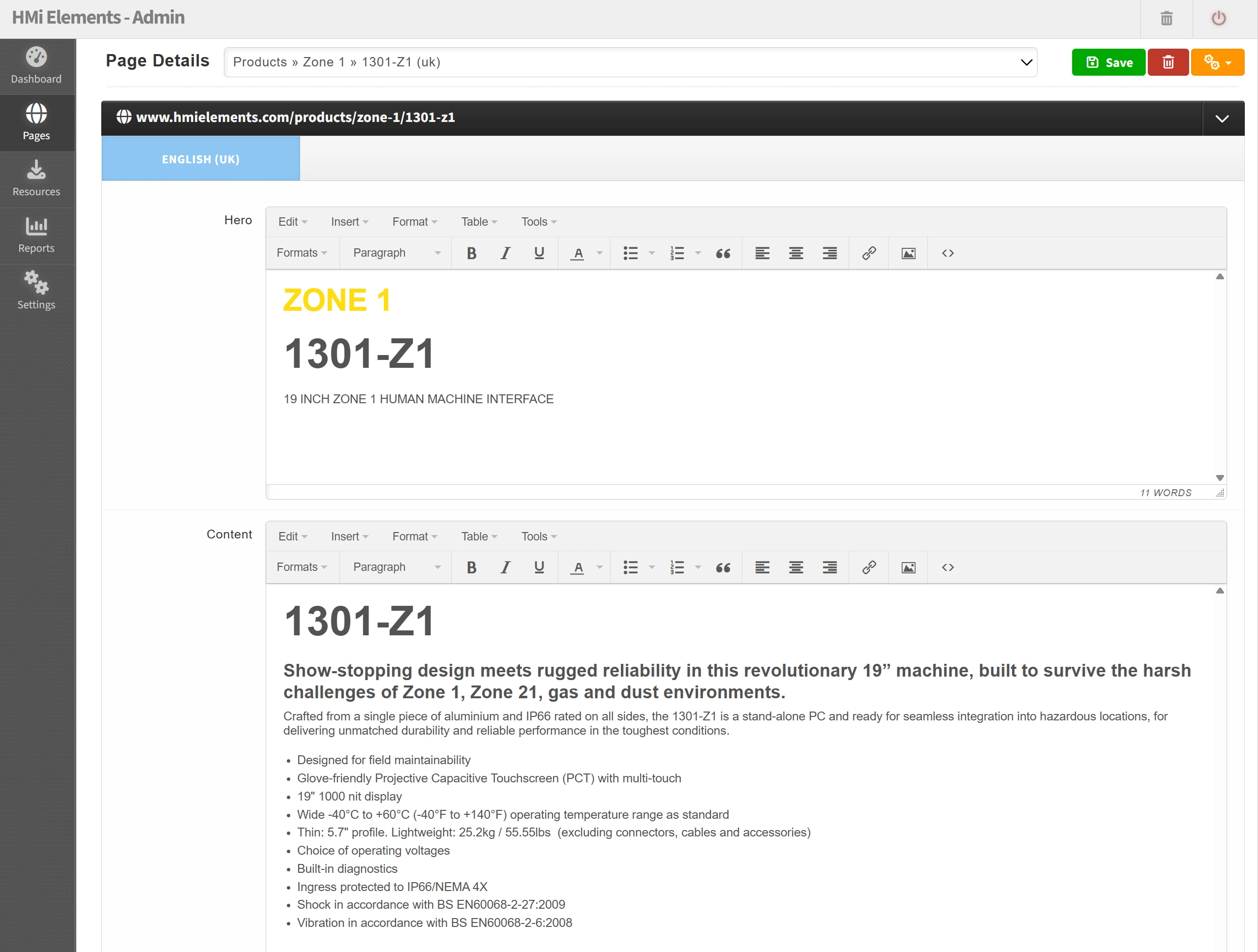Insert a hyperlink in the Content editor
This screenshot has height=952, width=1258.
[x=868, y=566]
